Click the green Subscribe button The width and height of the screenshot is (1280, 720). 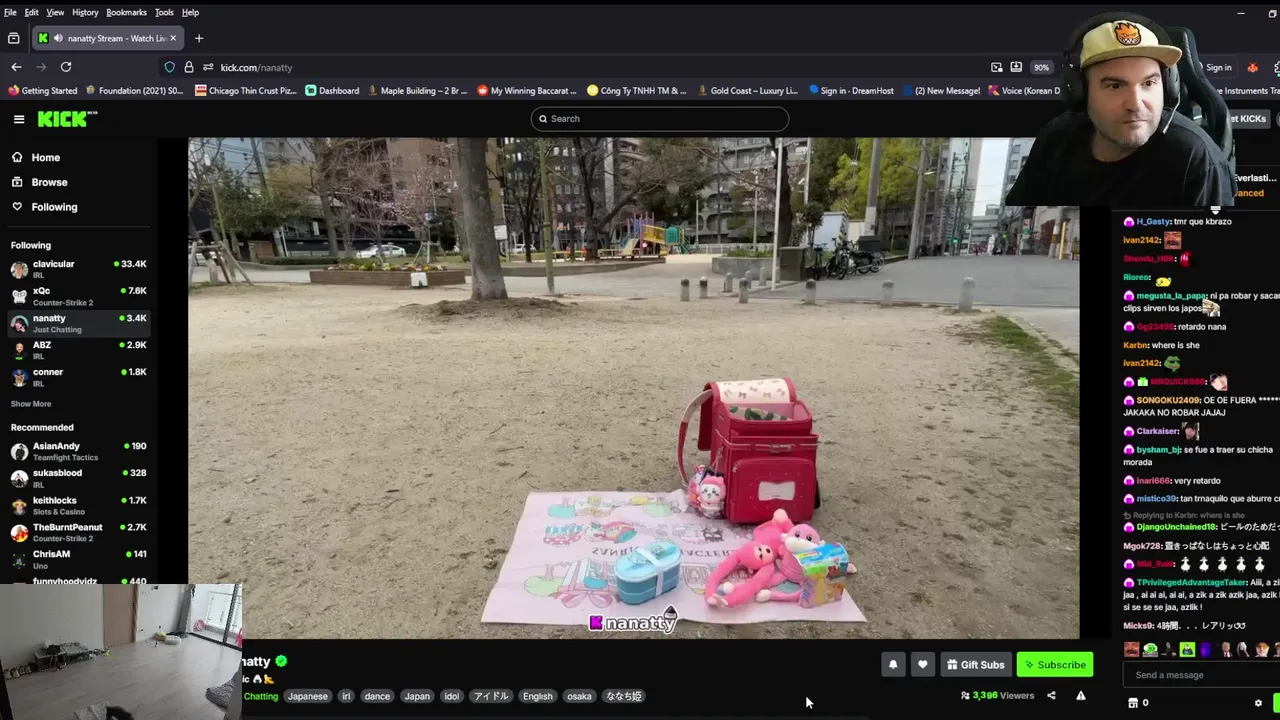[x=1055, y=664]
